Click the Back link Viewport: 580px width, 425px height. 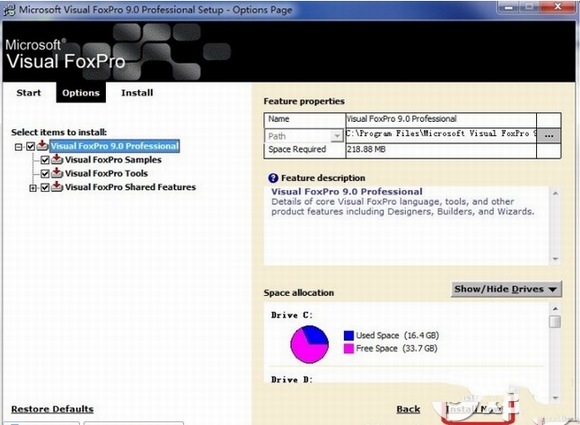pos(408,409)
